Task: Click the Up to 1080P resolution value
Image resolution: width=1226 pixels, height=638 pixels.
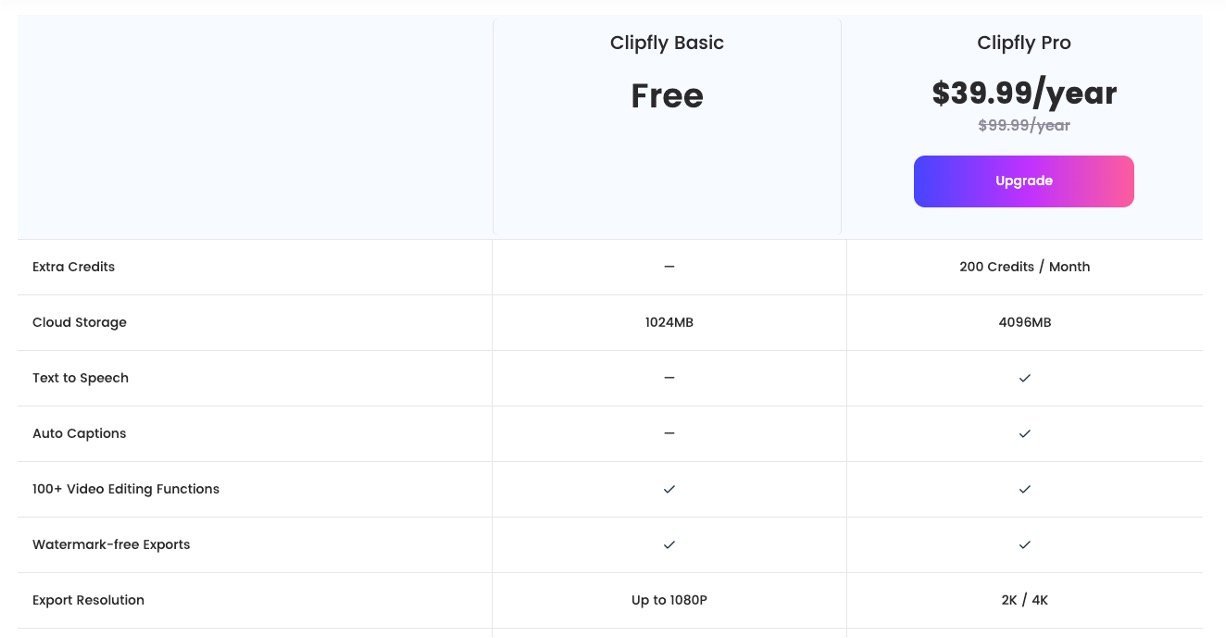Action: point(669,600)
